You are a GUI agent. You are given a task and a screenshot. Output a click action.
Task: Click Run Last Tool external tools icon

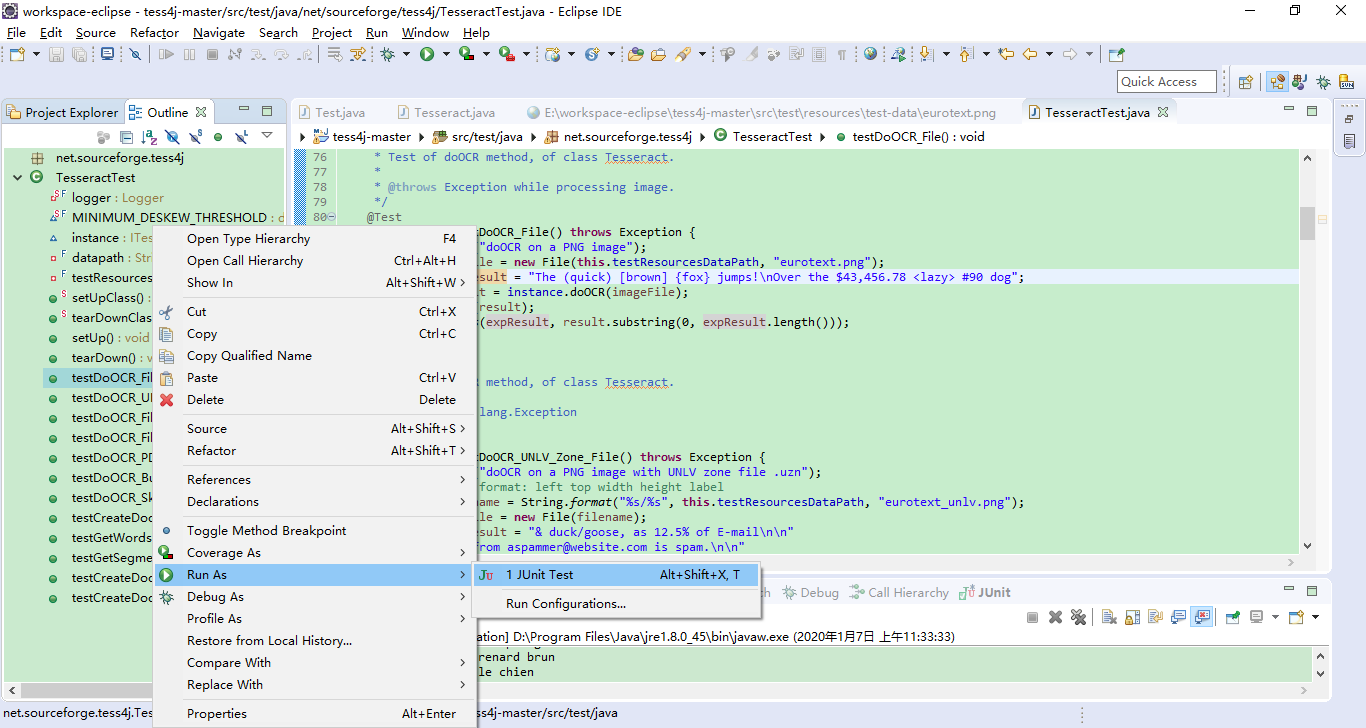coord(507,54)
